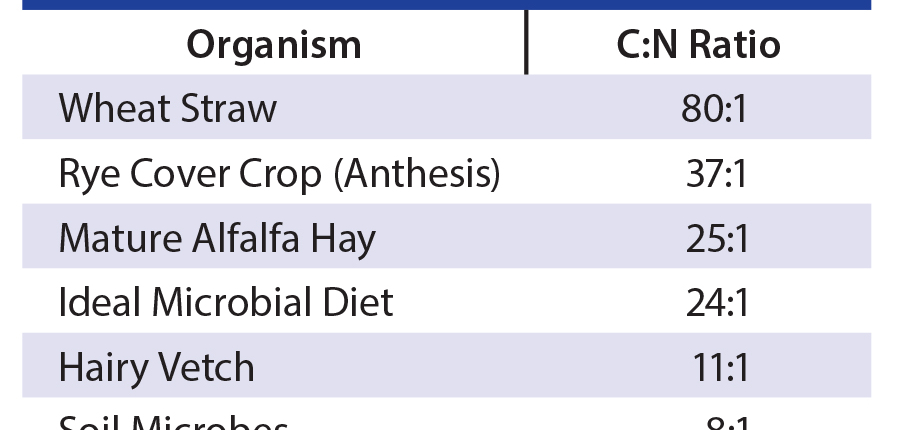This screenshot has width=912, height=430.
Task: Click the 37:1 ratio value
Action: [x=716, y=174]
